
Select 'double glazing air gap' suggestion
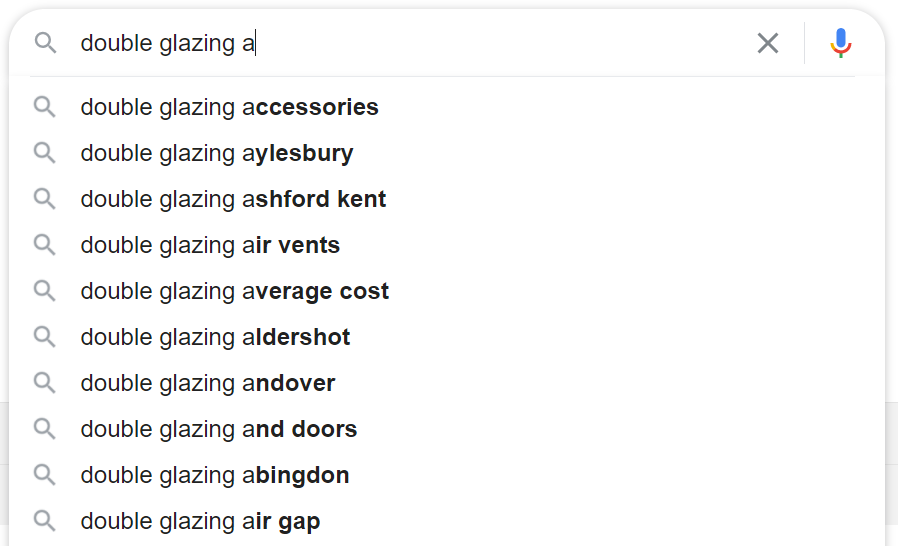pos(447,521)
